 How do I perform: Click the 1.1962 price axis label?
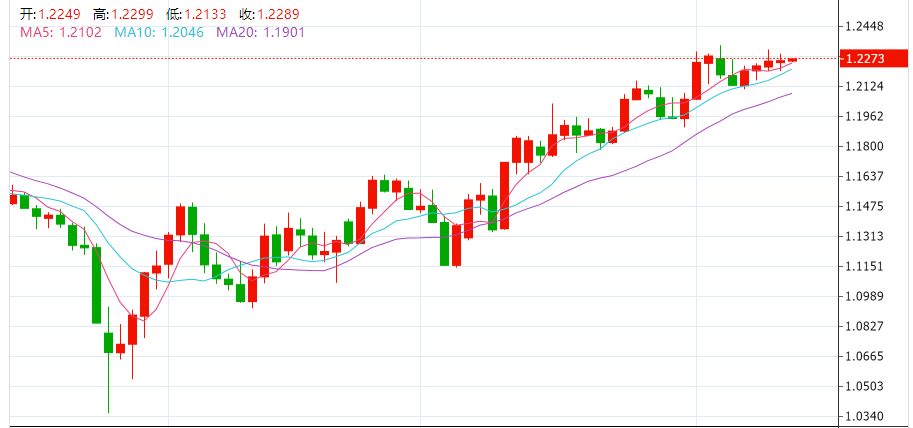(x=866, y=116)
